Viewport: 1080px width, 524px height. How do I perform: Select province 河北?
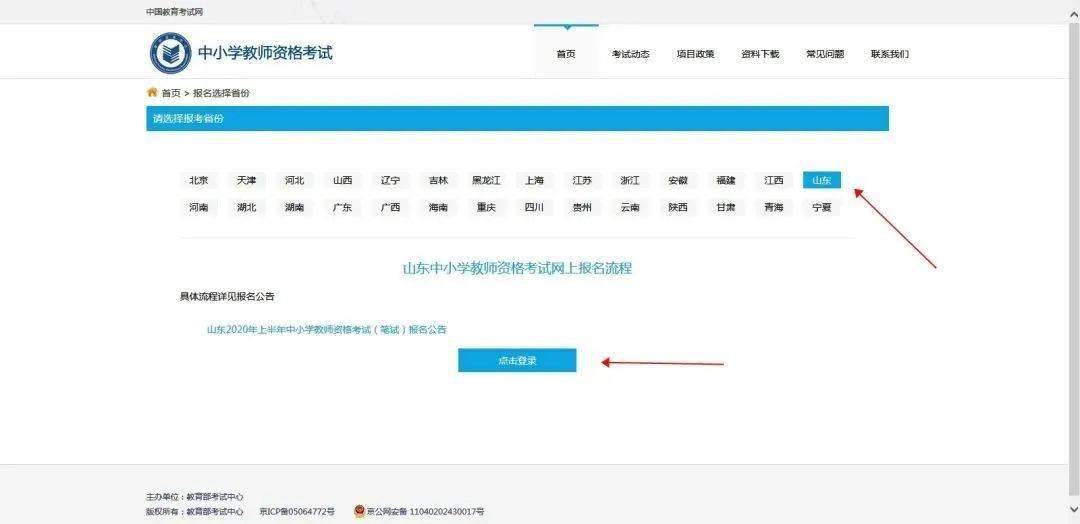295,180
